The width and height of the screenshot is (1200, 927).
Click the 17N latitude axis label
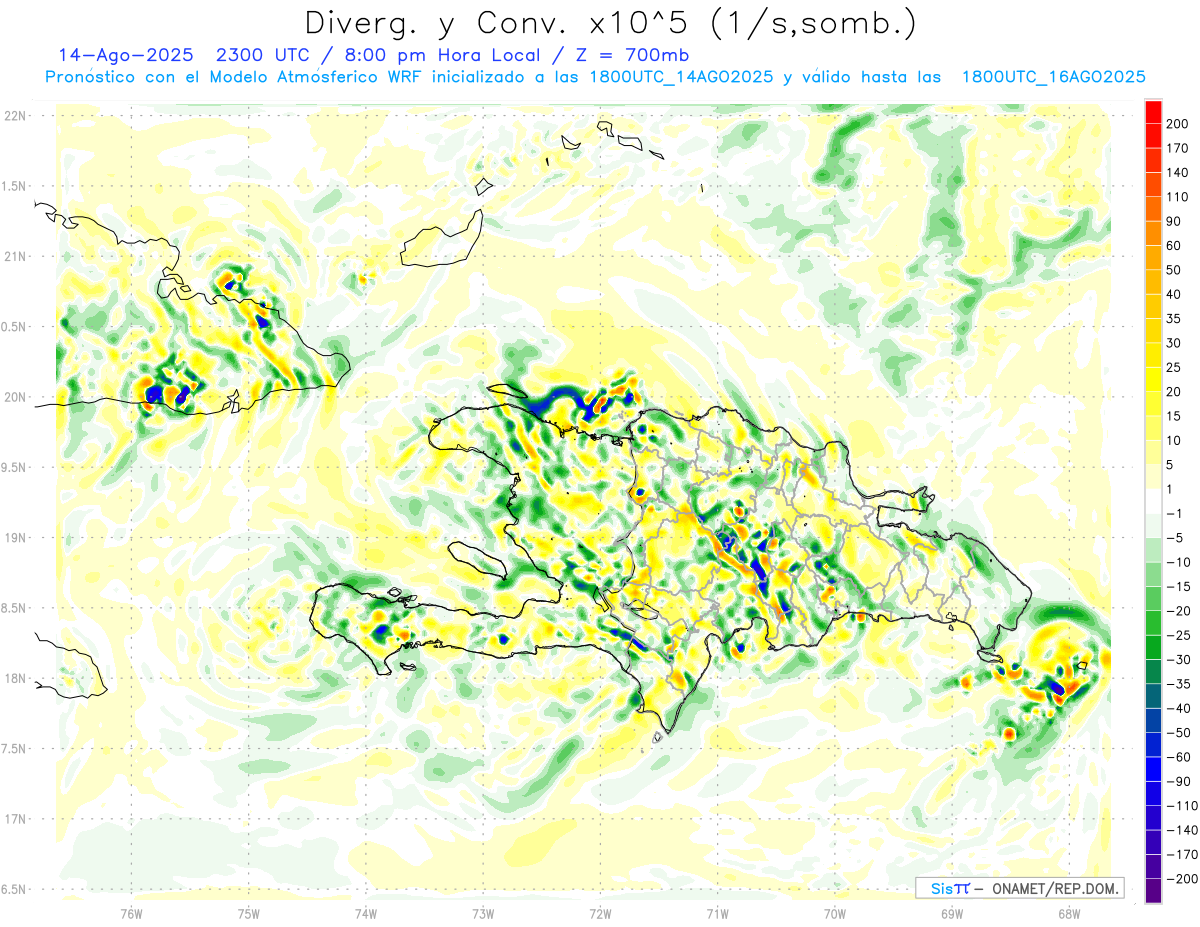coord(15,819)
